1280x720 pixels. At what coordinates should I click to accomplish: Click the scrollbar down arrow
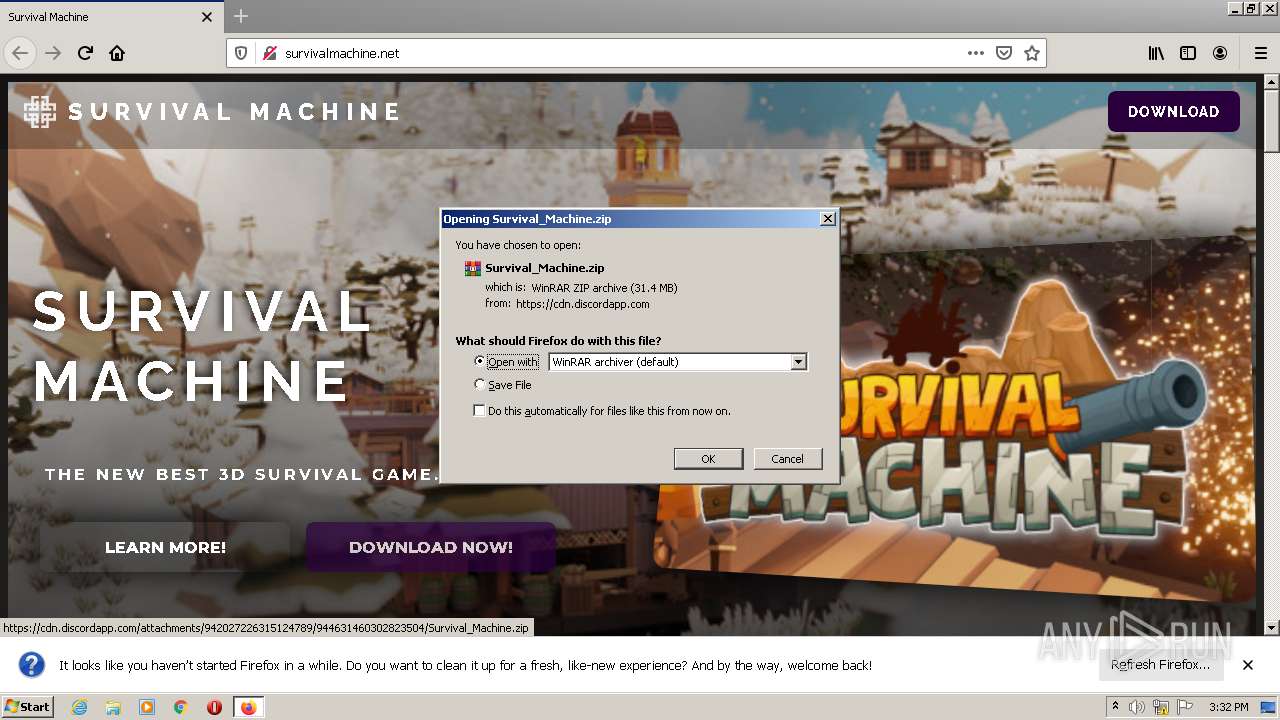[x=1271, y=628]
